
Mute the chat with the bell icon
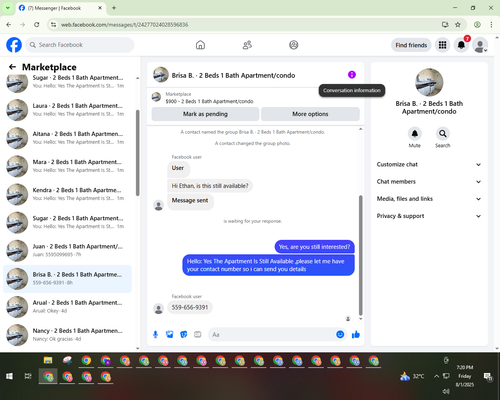point(415,134)
